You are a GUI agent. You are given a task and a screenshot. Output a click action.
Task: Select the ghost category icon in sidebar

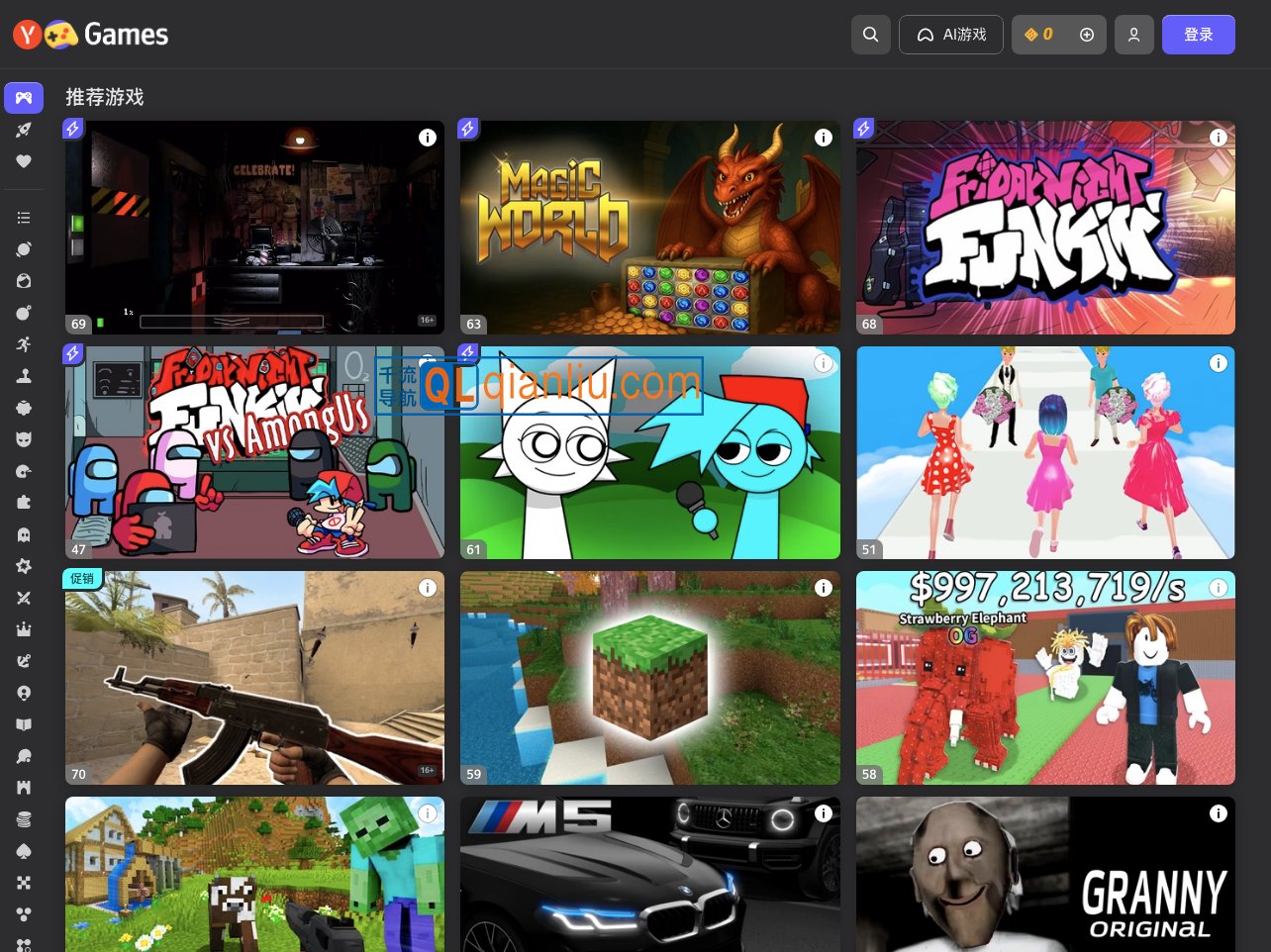[x=24, y=533]
